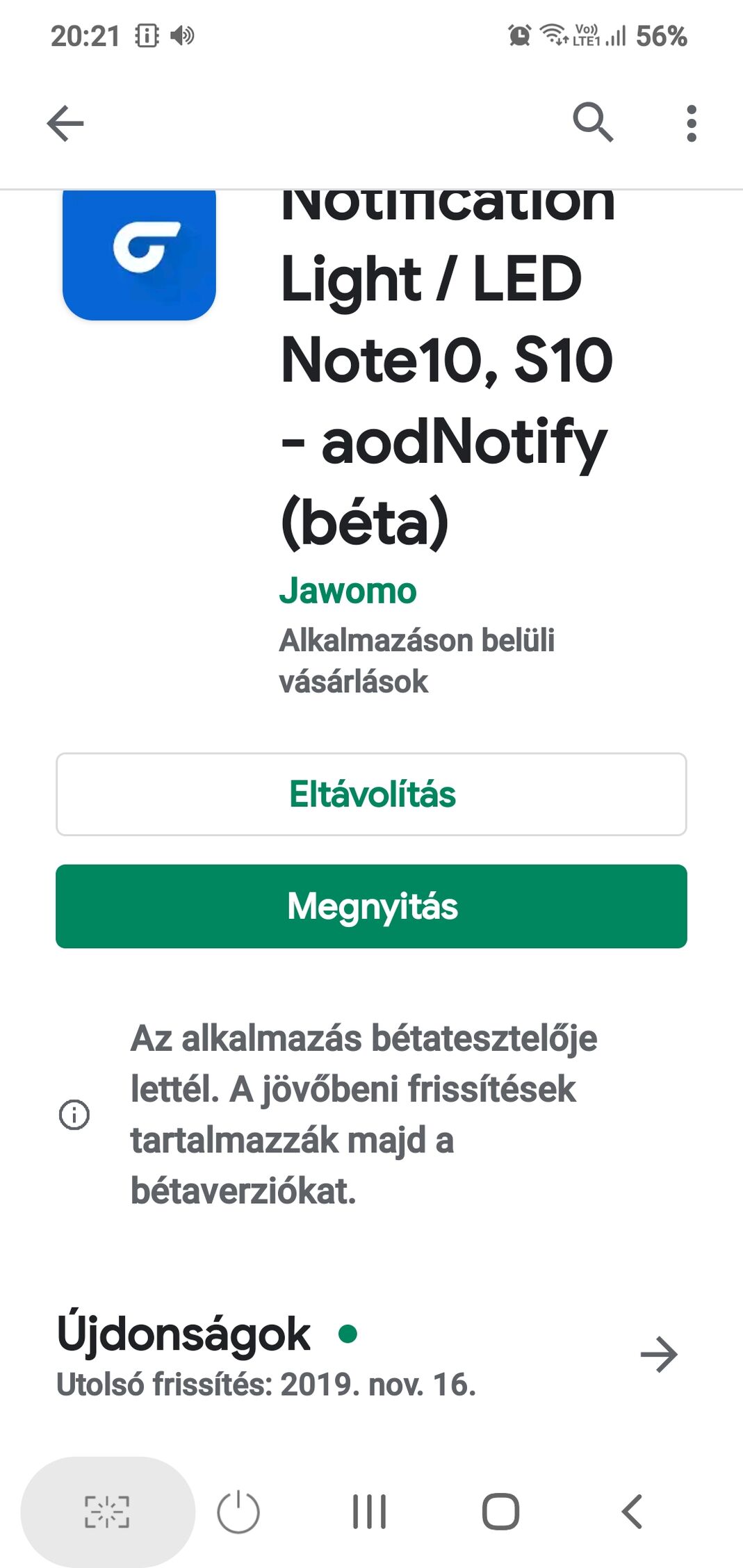Tap the 56% battery indicator

tap(661, 36)
